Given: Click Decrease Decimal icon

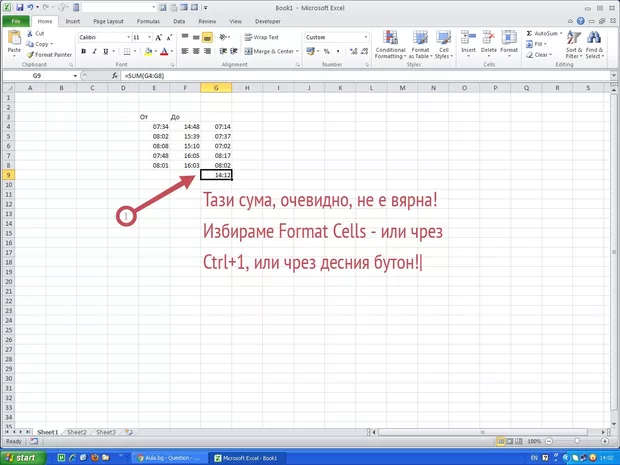Looking at the screenshot, I should pos(365,51).
